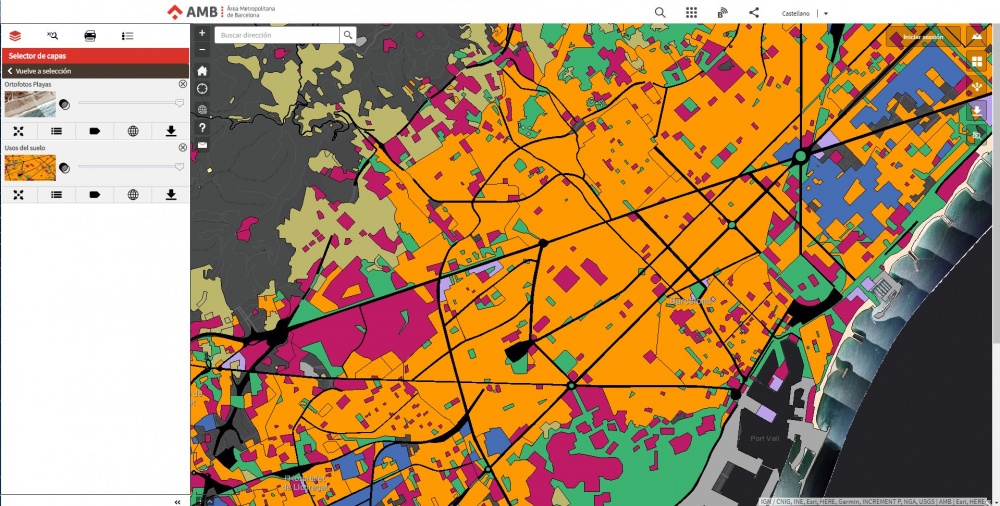Click the XY coordinate search icon
1000x506 pixels.
(52, 36)
